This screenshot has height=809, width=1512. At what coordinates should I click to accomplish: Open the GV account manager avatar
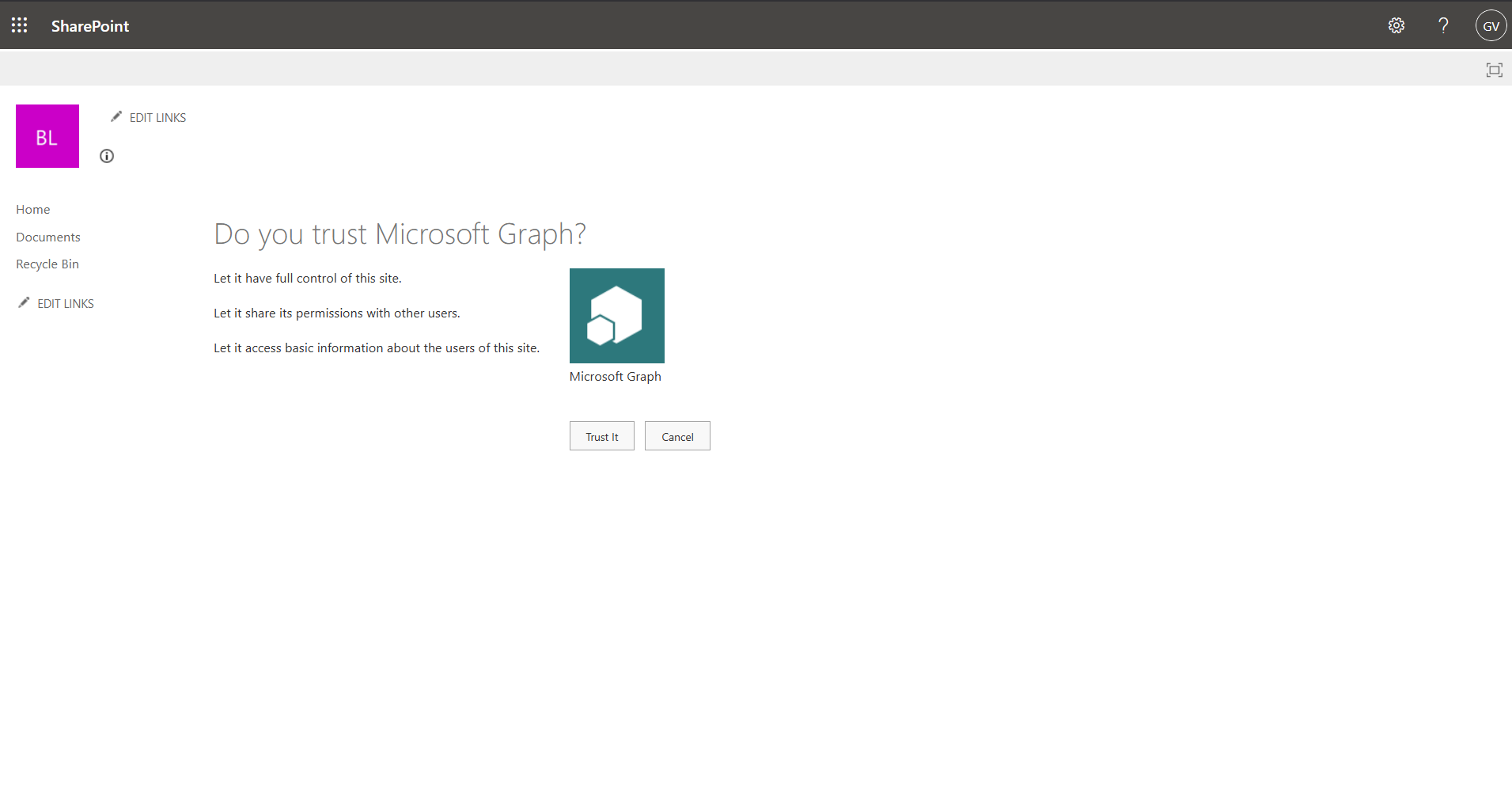click(1491, 25)
